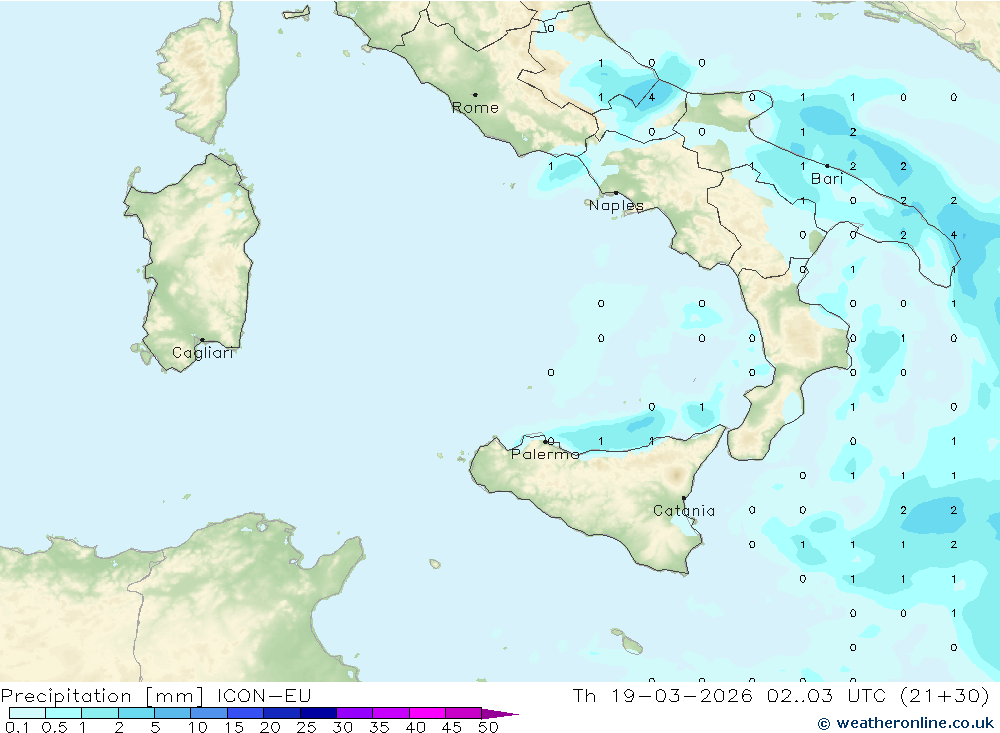Select the Bari city label
Screen dimensions: 1000x733
click(x=827, y=179)
